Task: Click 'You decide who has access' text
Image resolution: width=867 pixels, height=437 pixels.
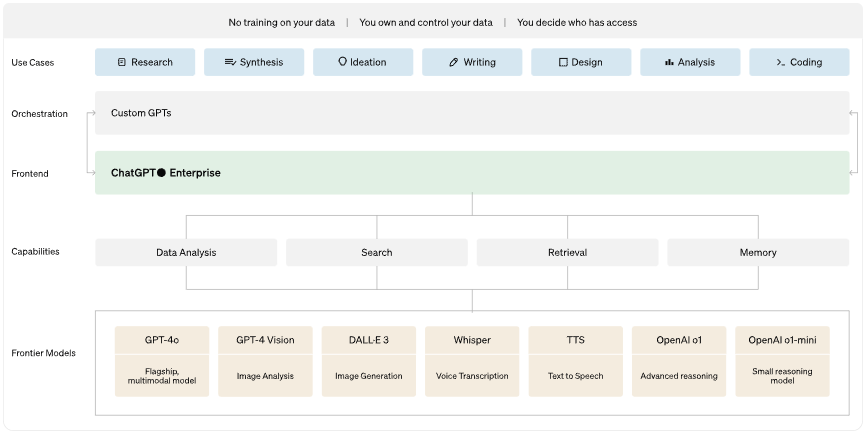Action: tap(577, 23)
